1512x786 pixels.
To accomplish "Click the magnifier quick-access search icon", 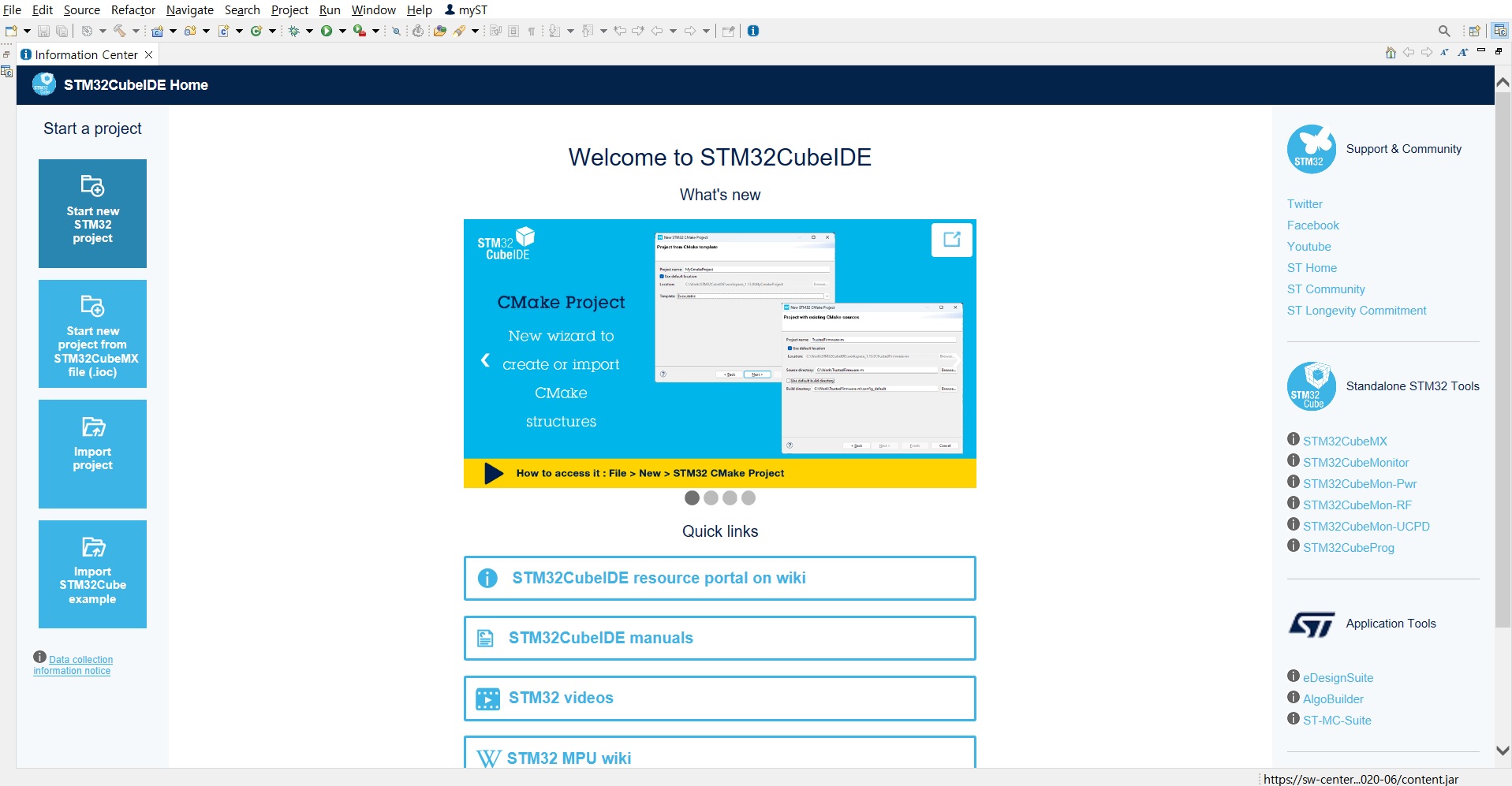I will (1444, 31).
